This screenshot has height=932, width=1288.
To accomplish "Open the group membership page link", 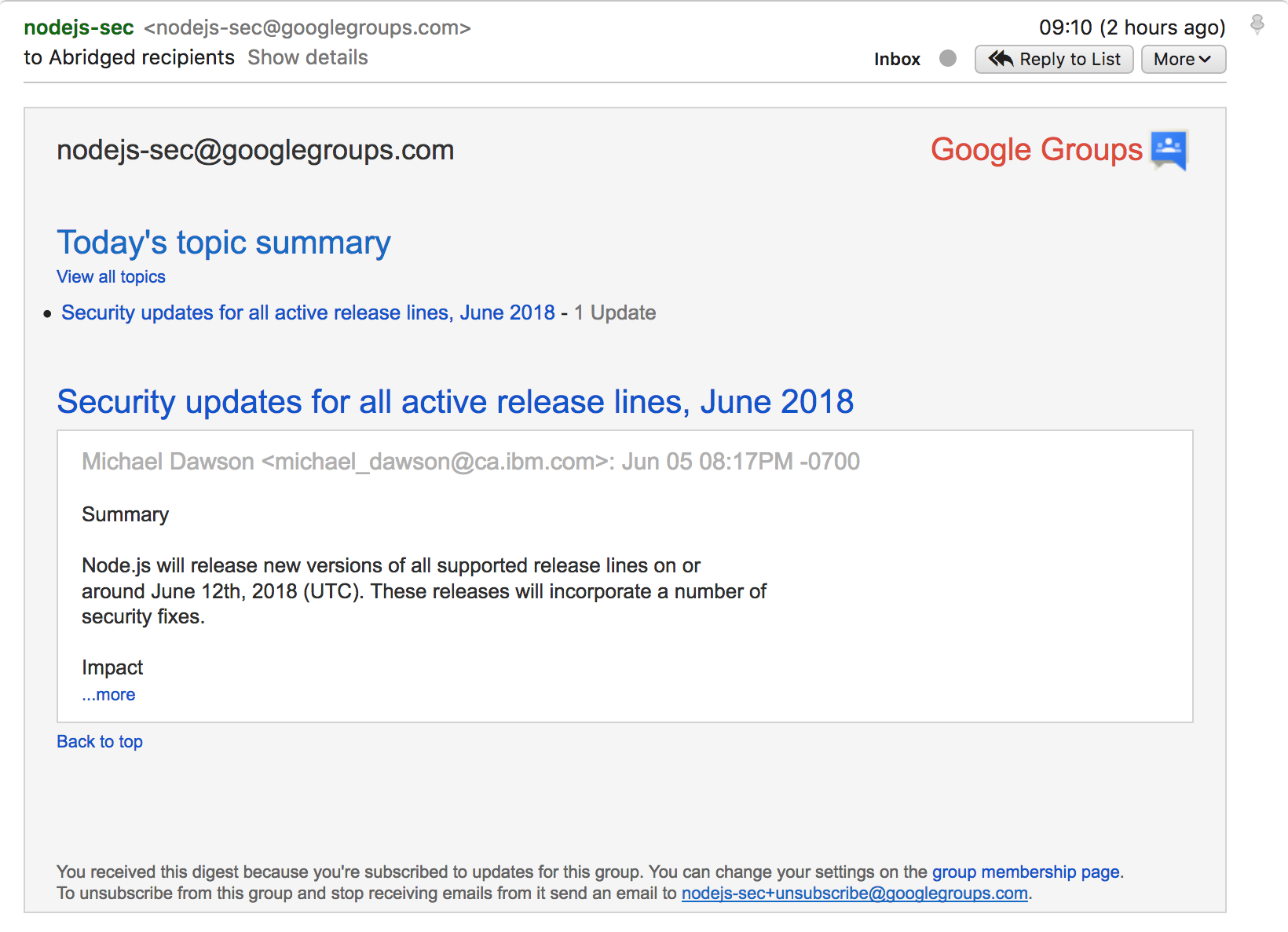I will click(x=1026, y=872).
